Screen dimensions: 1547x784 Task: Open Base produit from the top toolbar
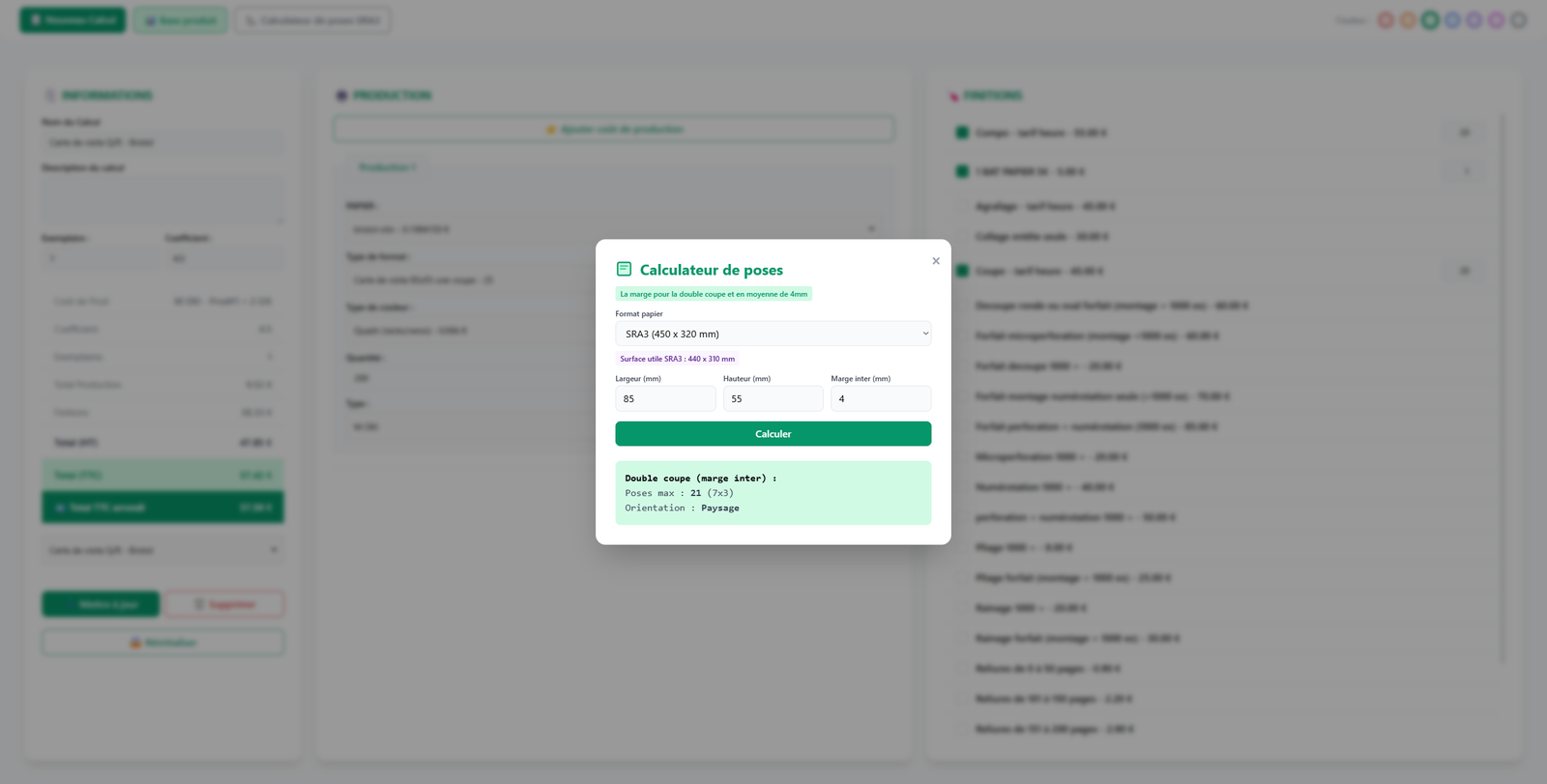coord(181,20)
